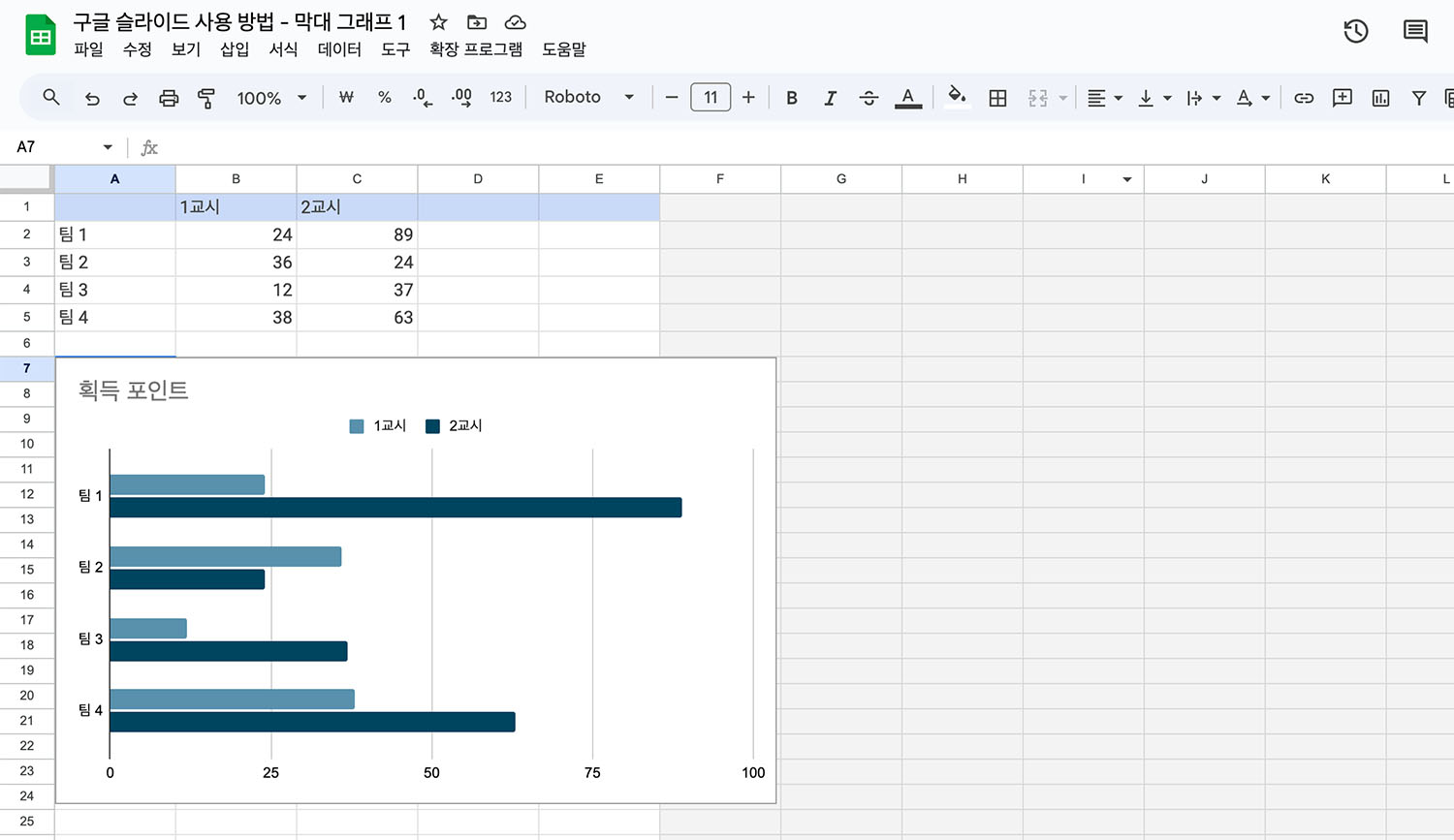1454x840 pixels.
Task: Select cell with value 89
Action: coord(357,234)
